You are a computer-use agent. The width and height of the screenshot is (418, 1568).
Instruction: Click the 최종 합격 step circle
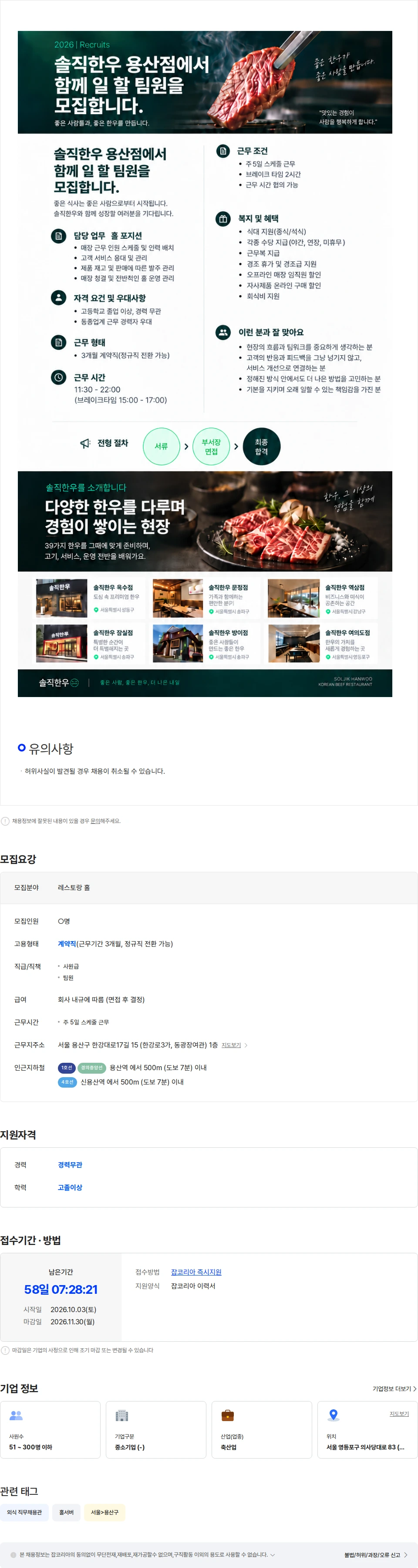point(261,446)
